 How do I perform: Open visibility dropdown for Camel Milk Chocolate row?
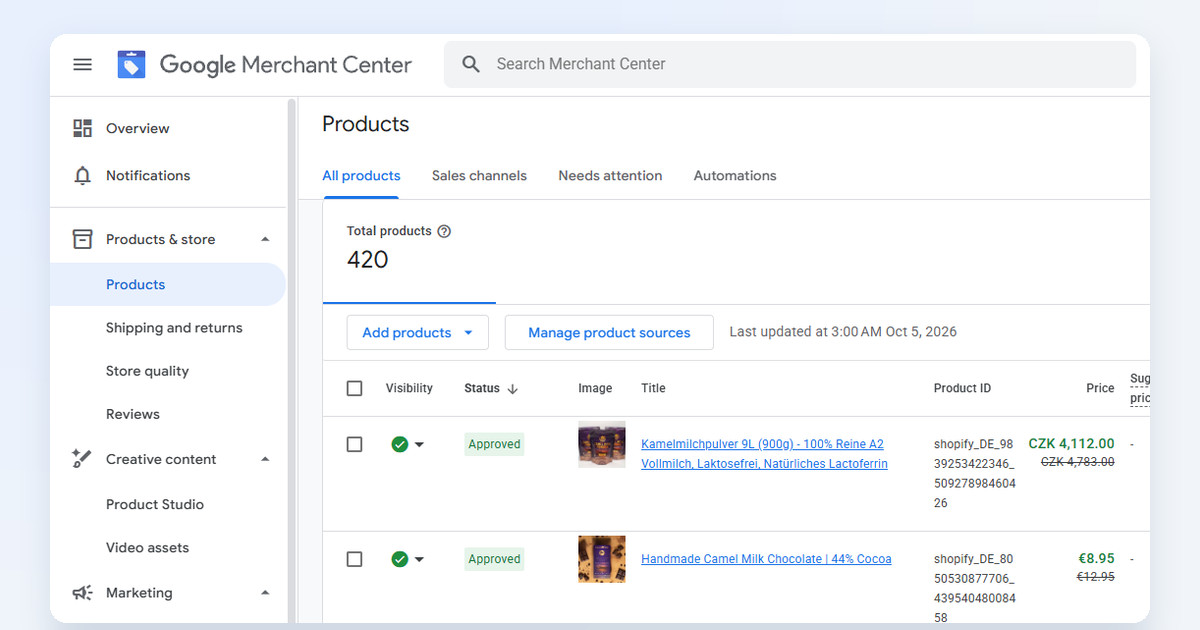pos(419,560)
